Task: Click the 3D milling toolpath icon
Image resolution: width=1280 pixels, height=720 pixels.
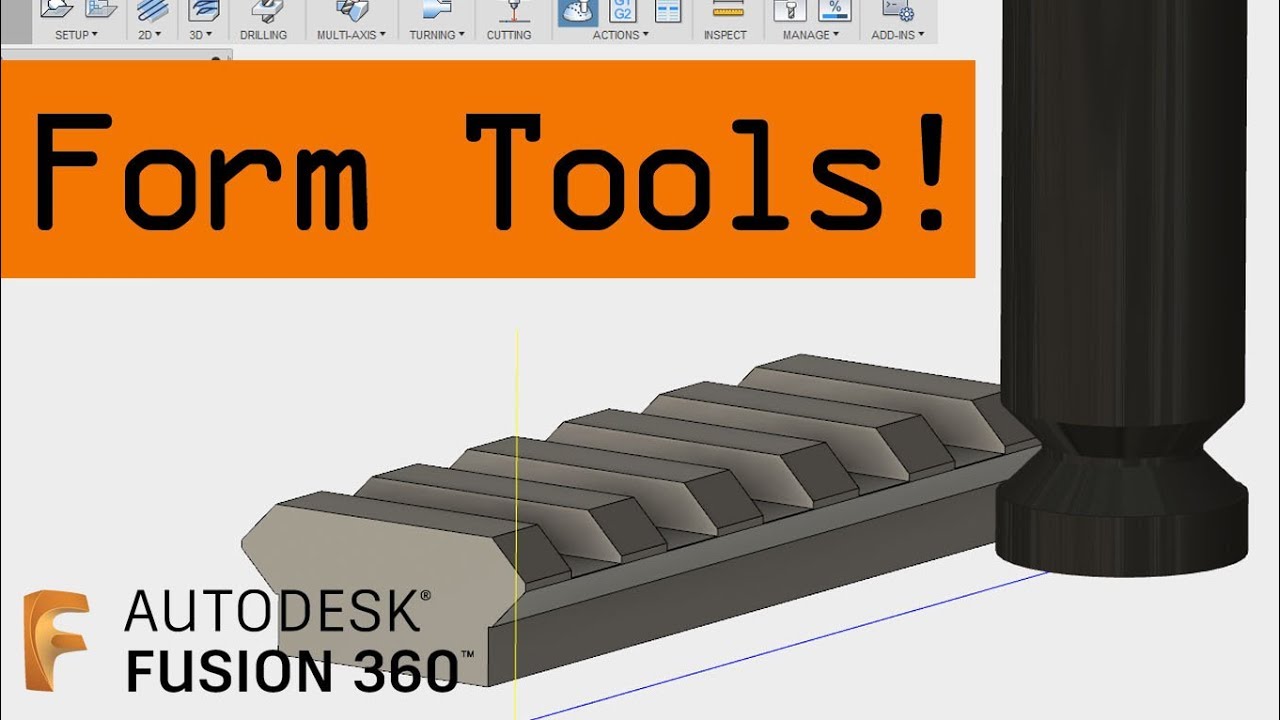Action: (x=203, y=10)
